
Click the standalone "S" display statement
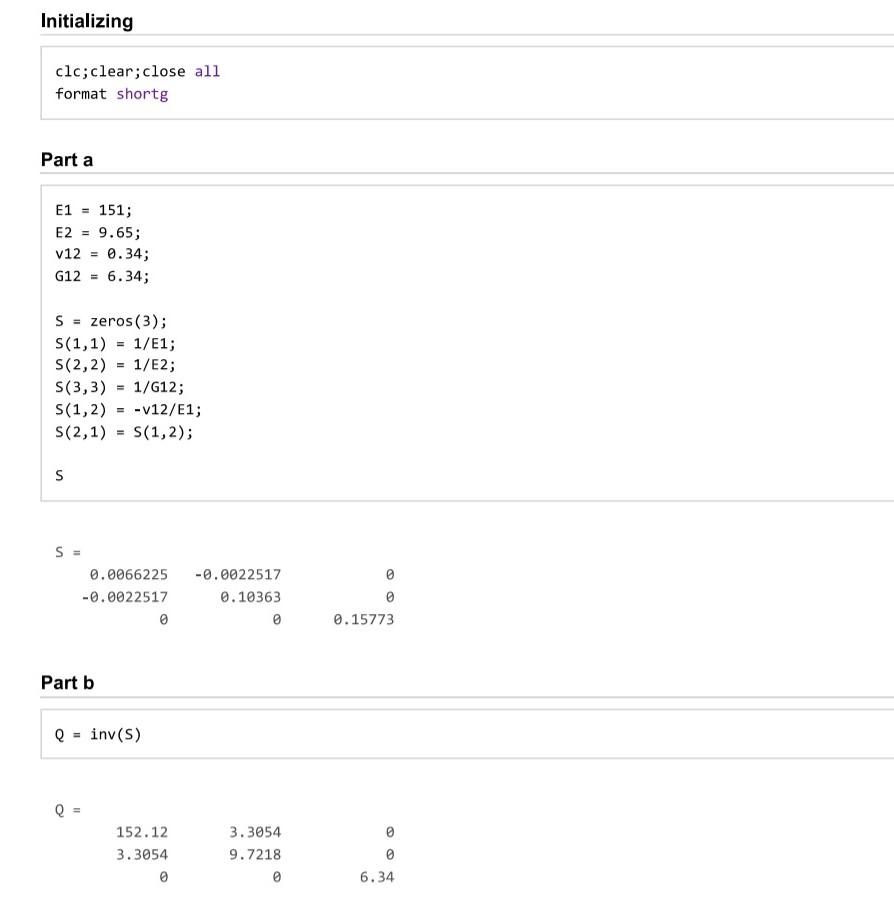(58, 475)
